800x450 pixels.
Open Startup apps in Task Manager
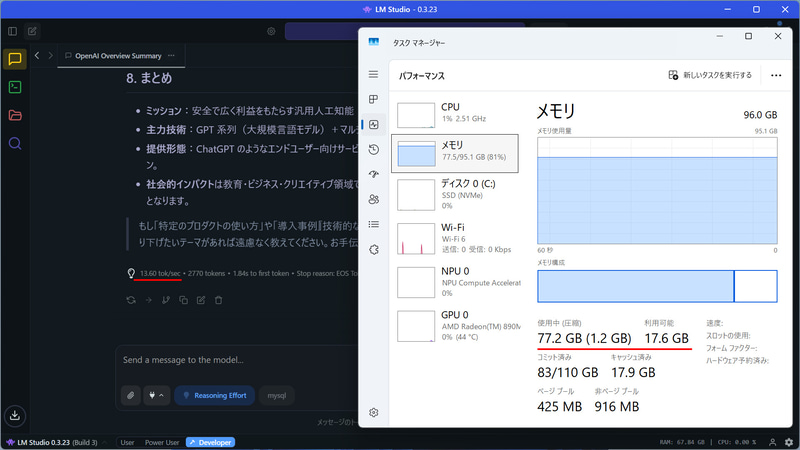point(373,174)
